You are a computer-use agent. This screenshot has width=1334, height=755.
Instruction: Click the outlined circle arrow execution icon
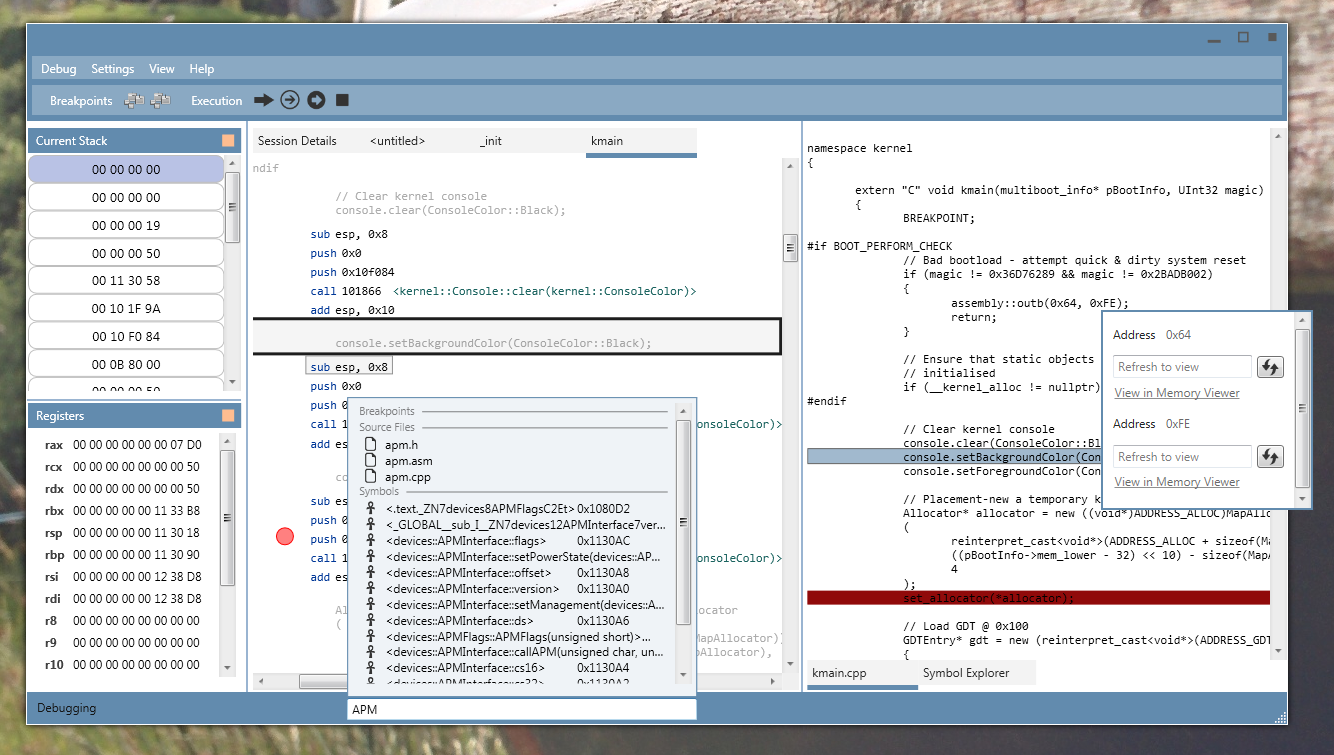click(x=290, y=100)
